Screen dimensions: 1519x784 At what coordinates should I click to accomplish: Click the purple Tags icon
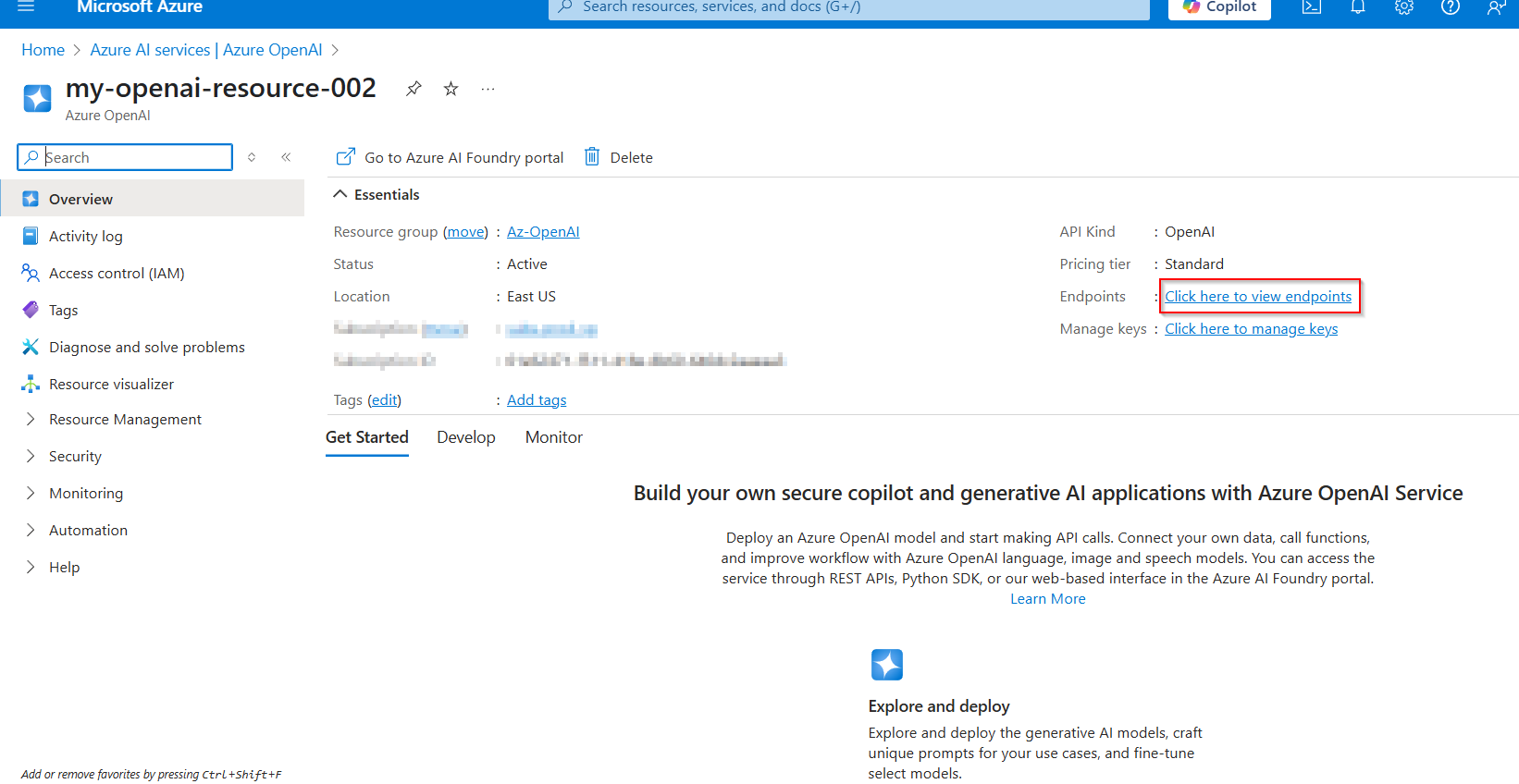[x=31, y=310]
